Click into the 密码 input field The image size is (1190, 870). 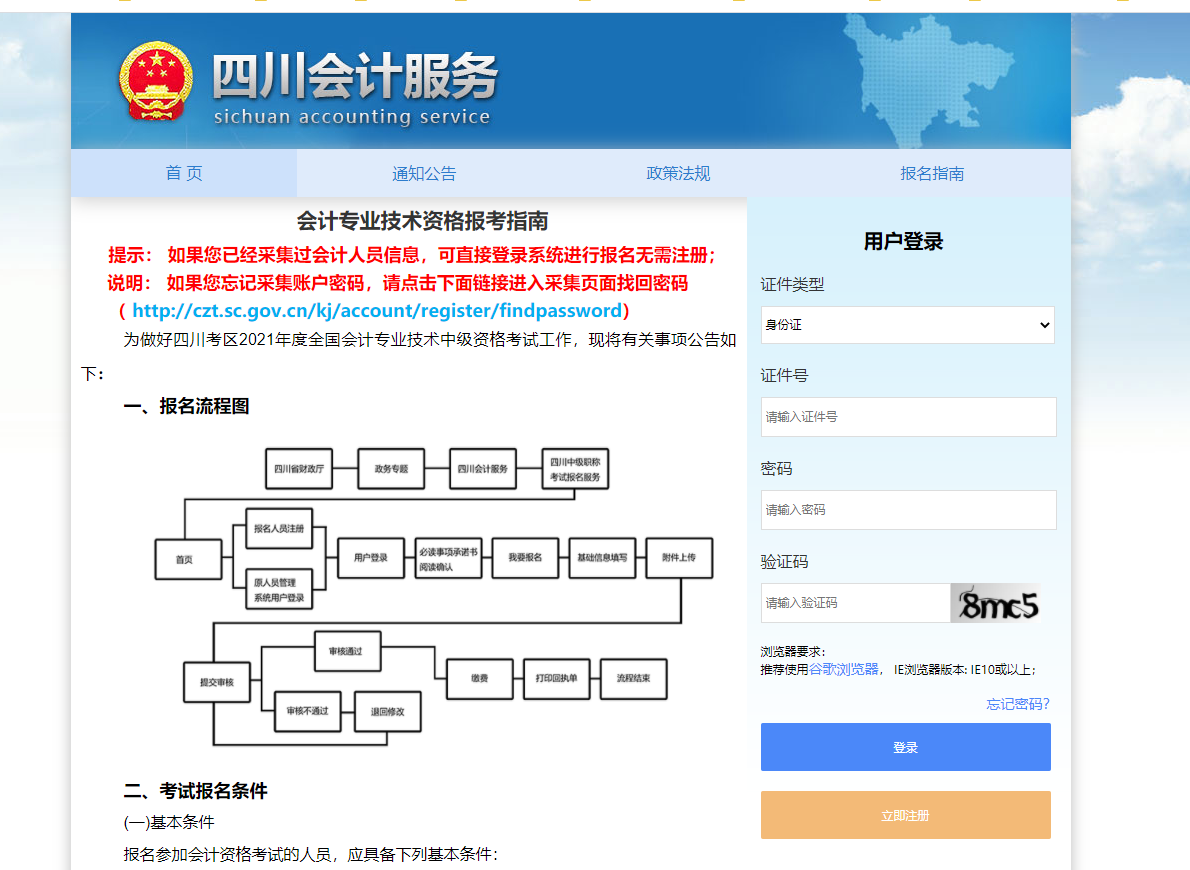click(907, 510)
